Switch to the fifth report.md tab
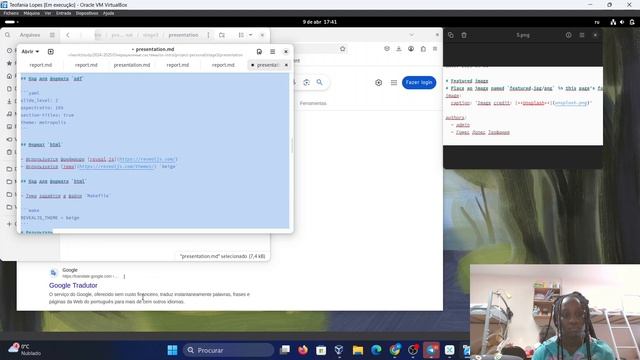 [223, 65]
